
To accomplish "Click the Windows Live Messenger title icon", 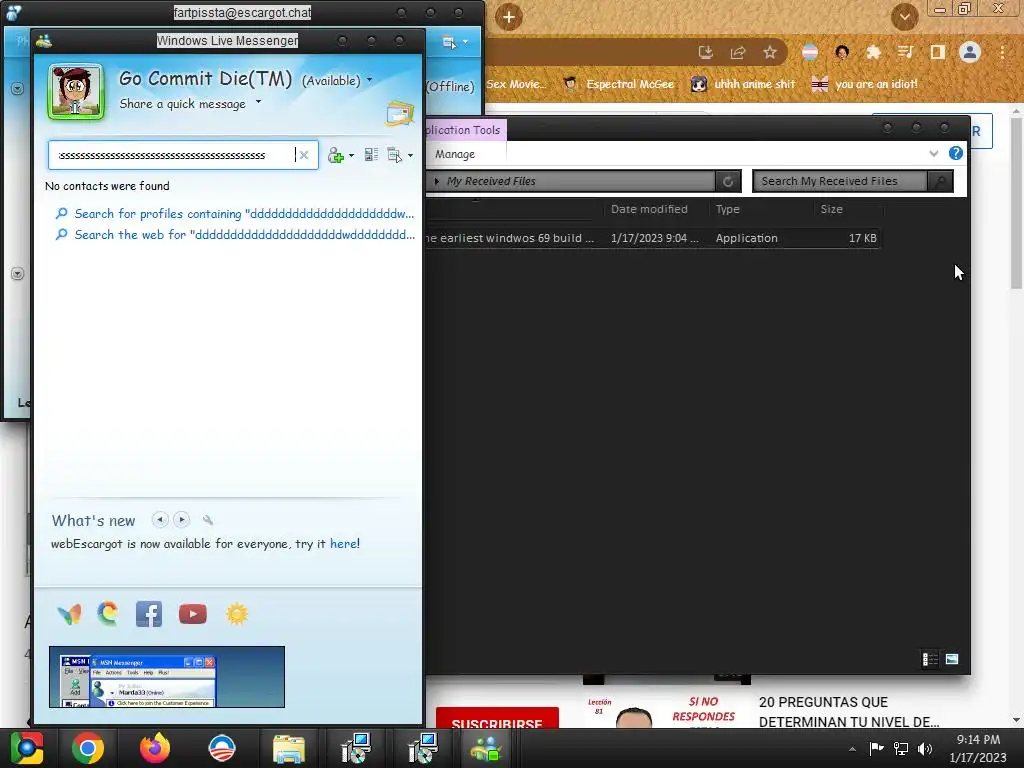I will click(44, 40).
